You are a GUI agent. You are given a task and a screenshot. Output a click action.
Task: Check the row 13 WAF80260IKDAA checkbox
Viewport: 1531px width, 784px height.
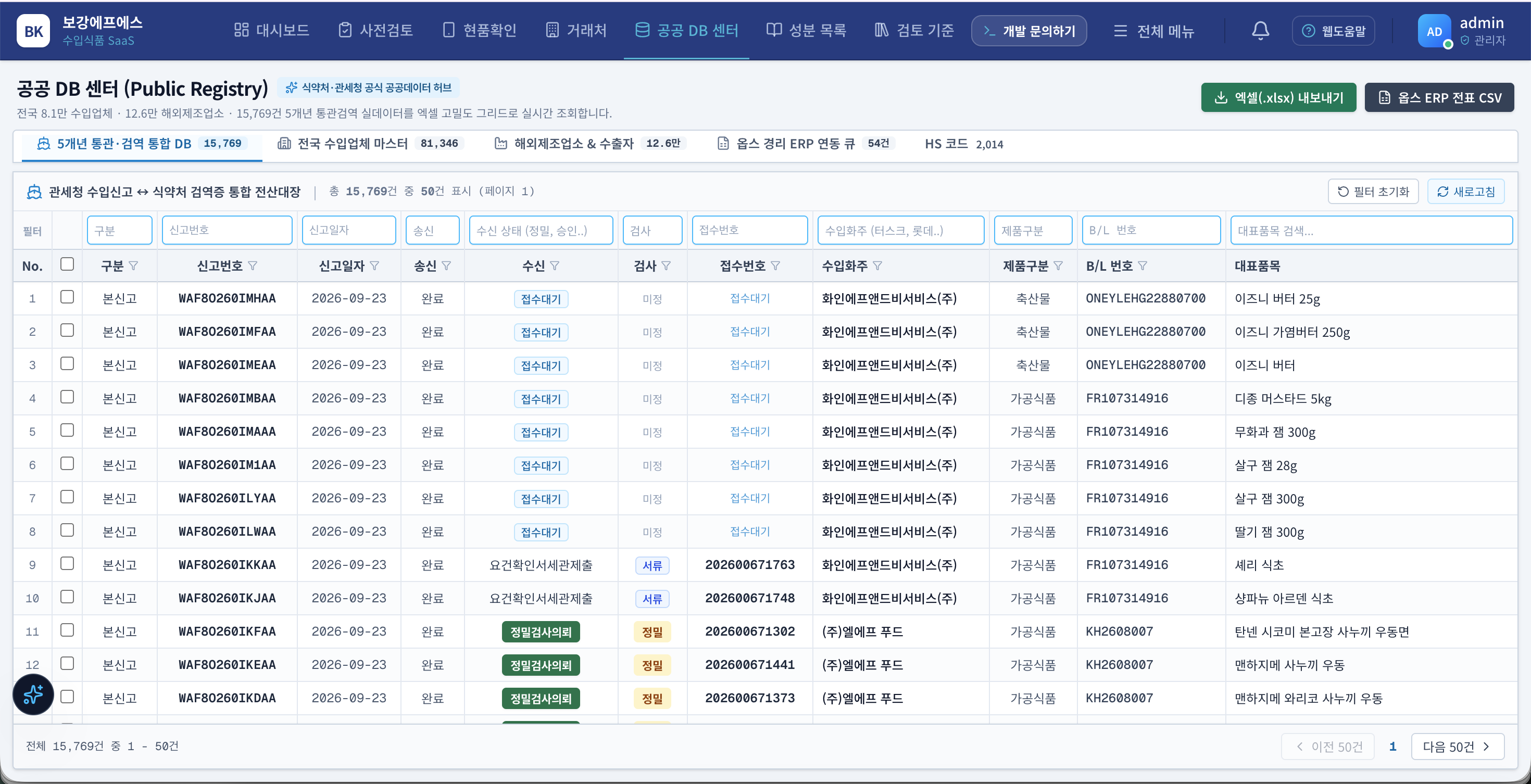67,696
